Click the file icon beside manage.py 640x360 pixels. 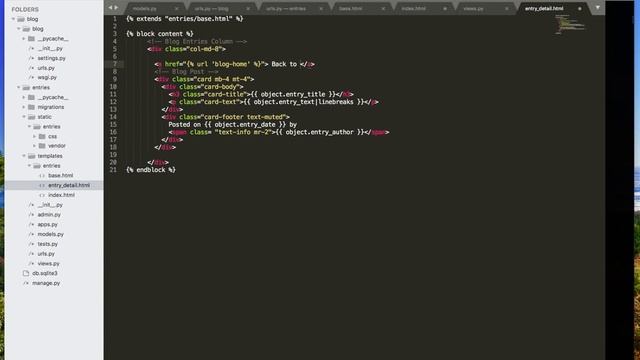(26, 283)
